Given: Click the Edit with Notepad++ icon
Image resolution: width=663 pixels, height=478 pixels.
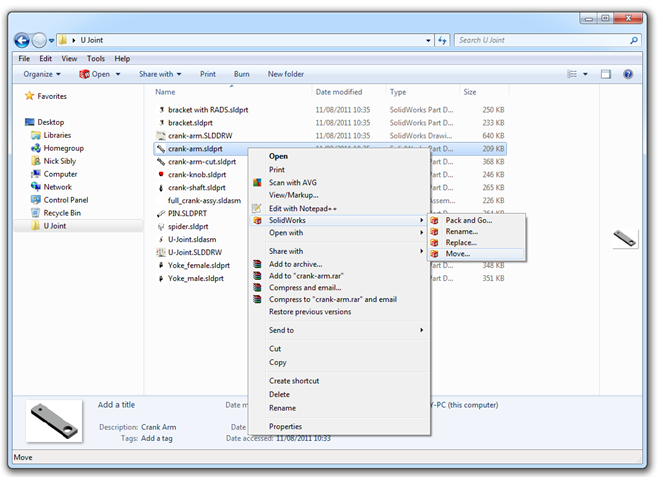Looking at the screenshot, I should (257, 208).
